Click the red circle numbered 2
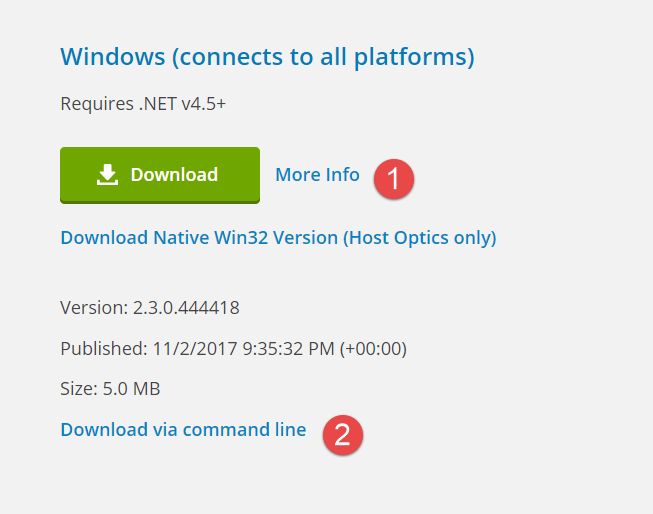This screenshot has width=653, height=514. tap(343, 434)
